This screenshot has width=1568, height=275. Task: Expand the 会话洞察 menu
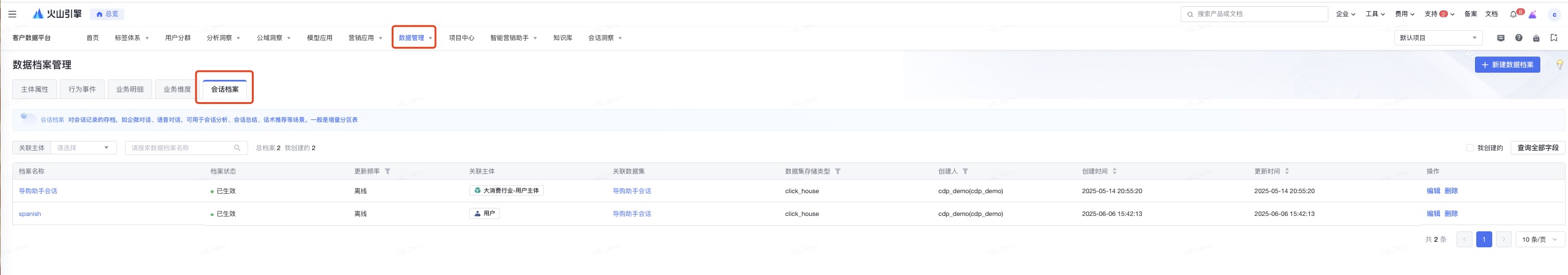coord(605,38)
